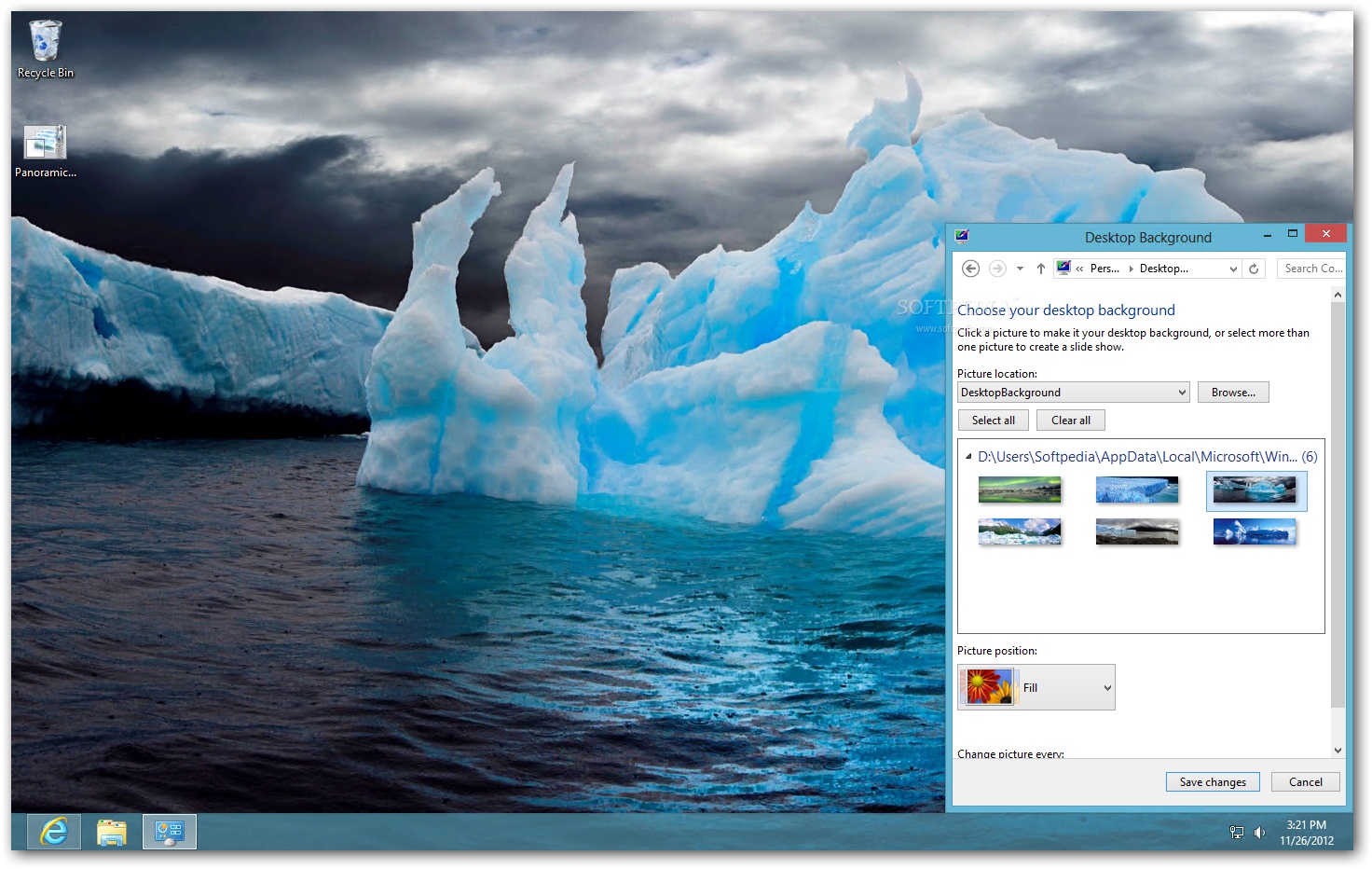Select the blue glacier wall thumbnail
The height and width of the screenshot is (869, 1372).
[x=1137, y=490]
